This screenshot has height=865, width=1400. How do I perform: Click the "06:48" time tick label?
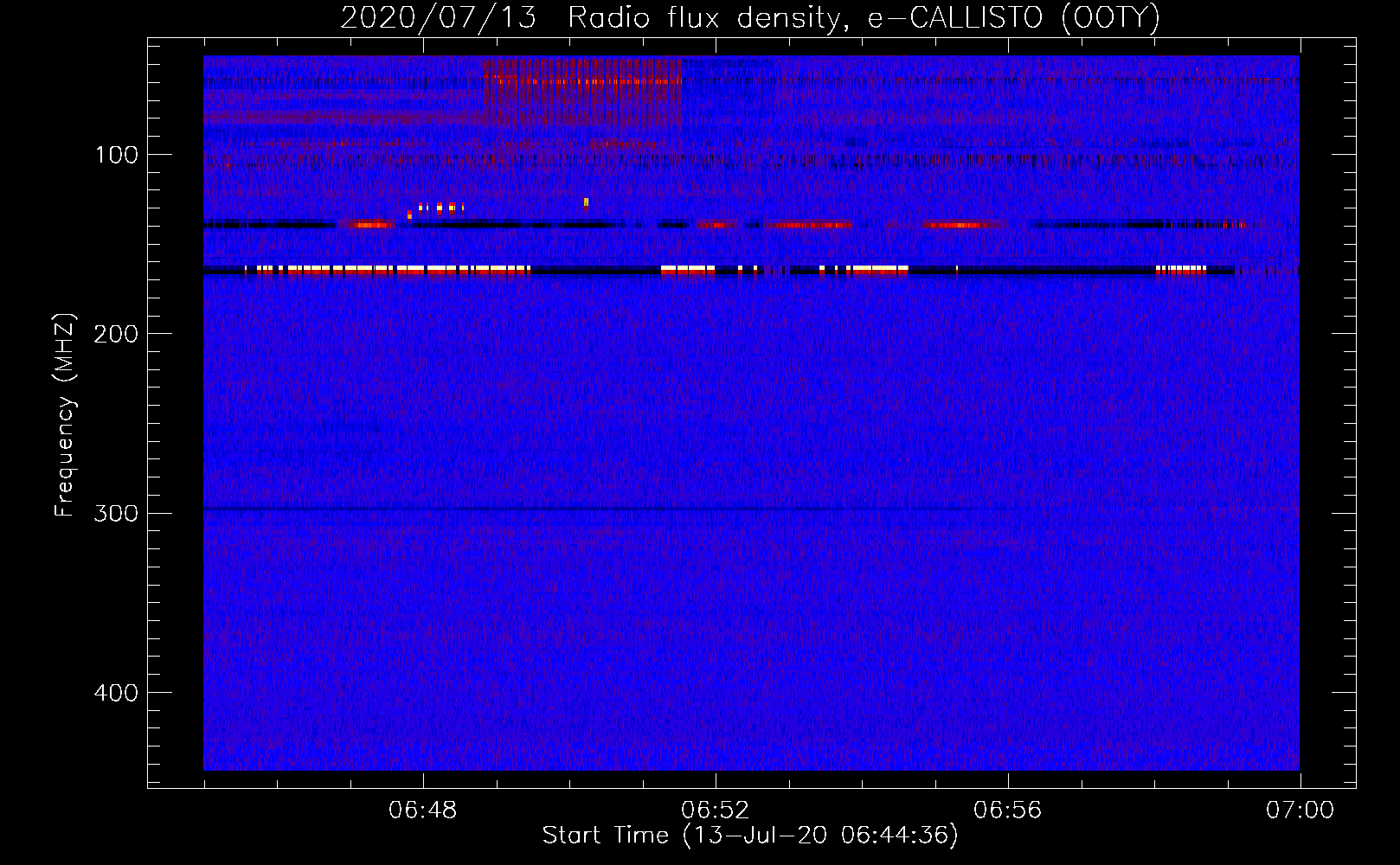423,811
